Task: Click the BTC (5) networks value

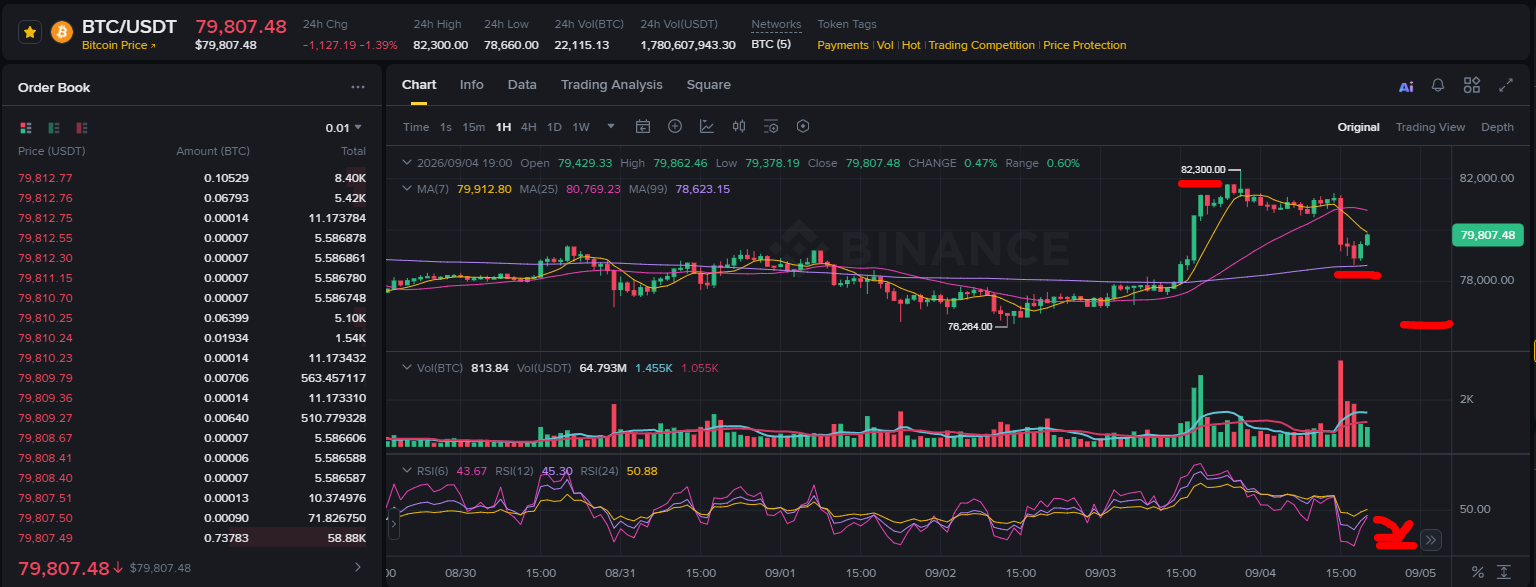Action: [x=771, y=45]
